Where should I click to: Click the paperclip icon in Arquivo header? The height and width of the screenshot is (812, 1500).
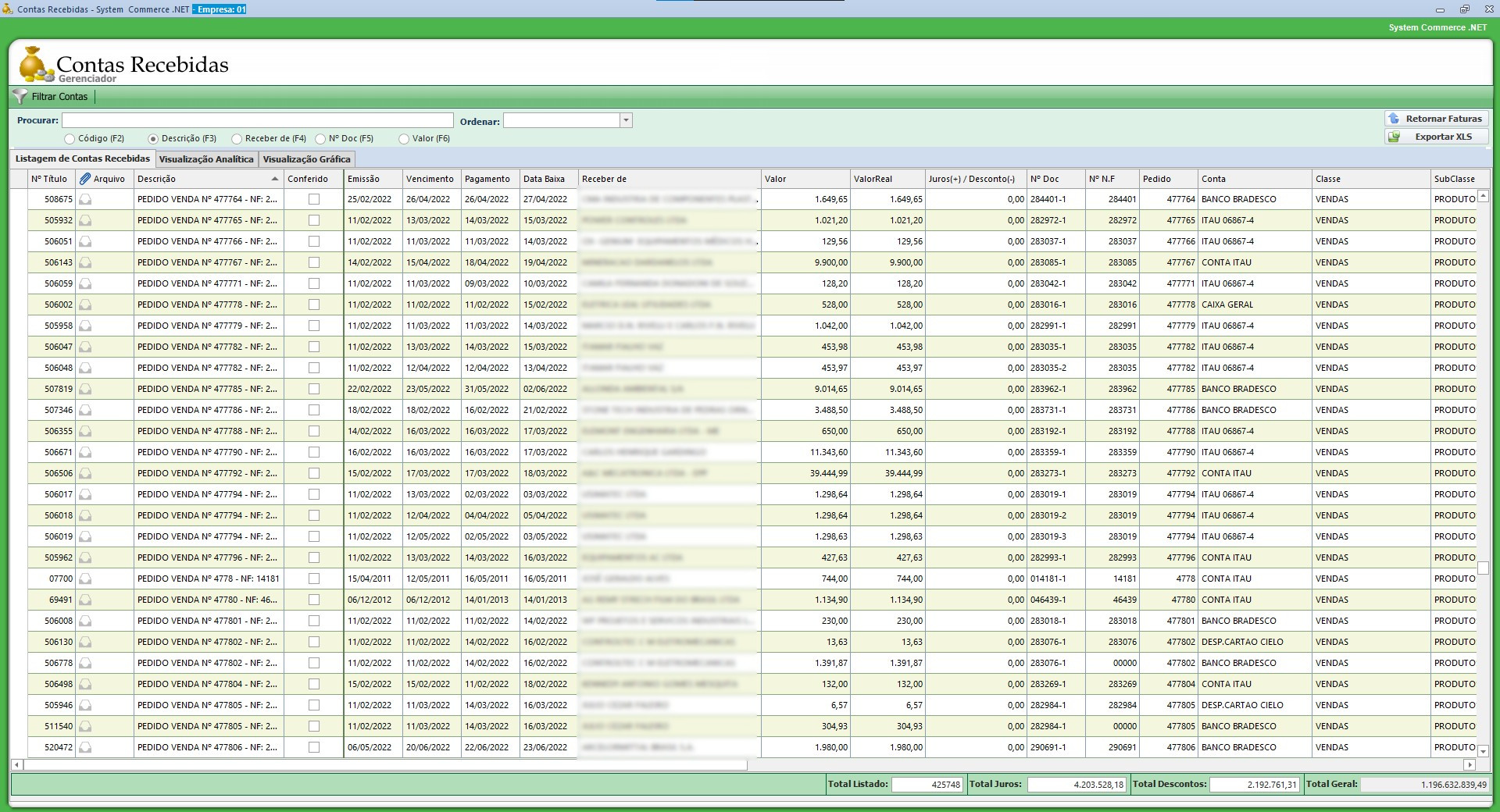click(x=85, y=179)
